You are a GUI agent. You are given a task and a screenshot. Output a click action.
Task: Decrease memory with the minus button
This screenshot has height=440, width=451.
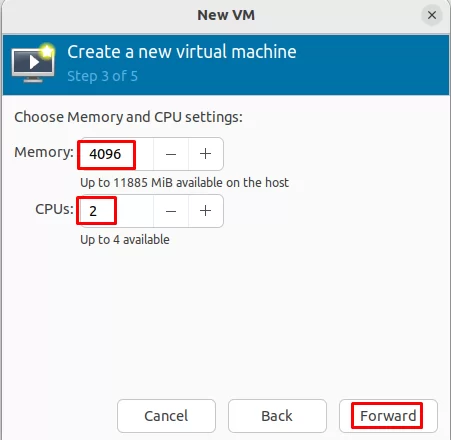[171, 154]
